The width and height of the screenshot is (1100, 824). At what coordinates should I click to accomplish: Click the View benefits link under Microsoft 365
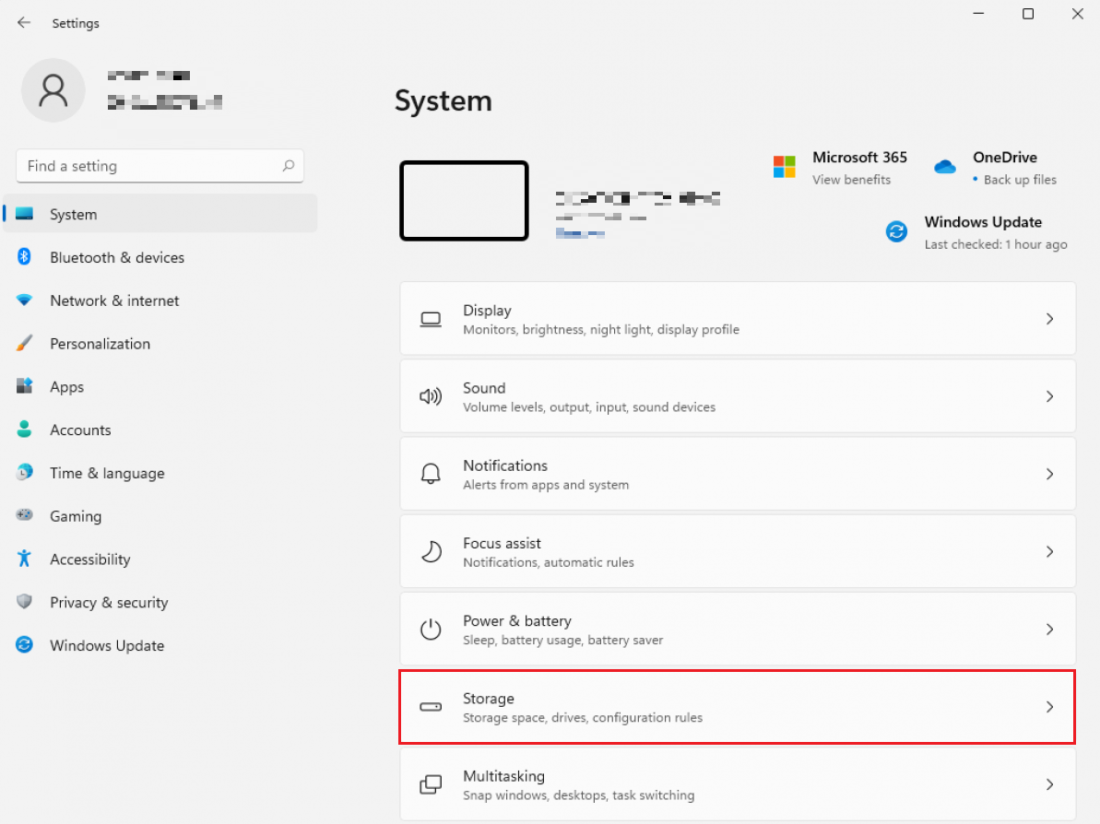click(852, 179)
